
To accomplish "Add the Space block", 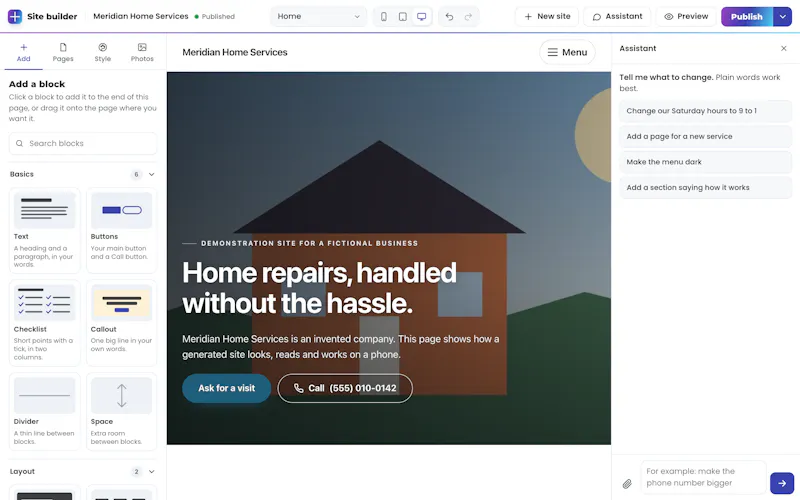I will tap(121, 411).
